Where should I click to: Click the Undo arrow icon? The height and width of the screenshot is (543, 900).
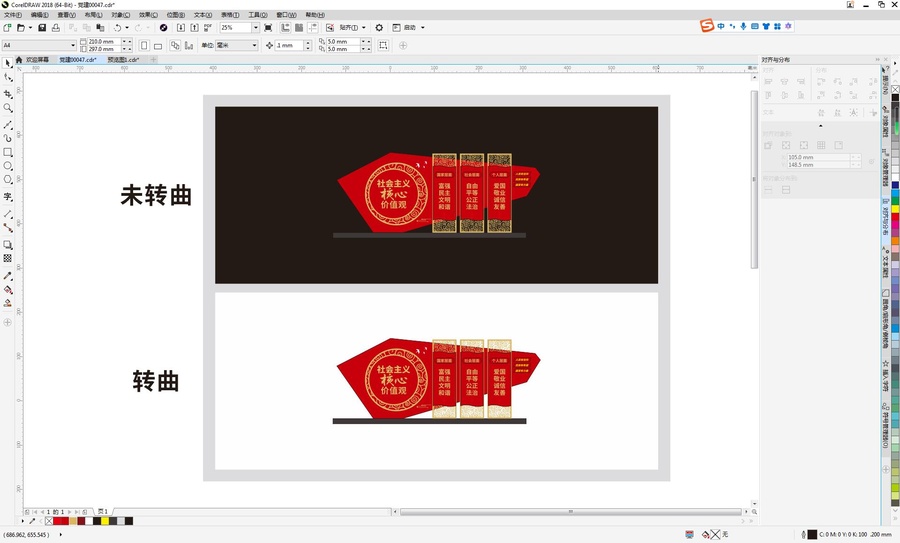point(117,28)
